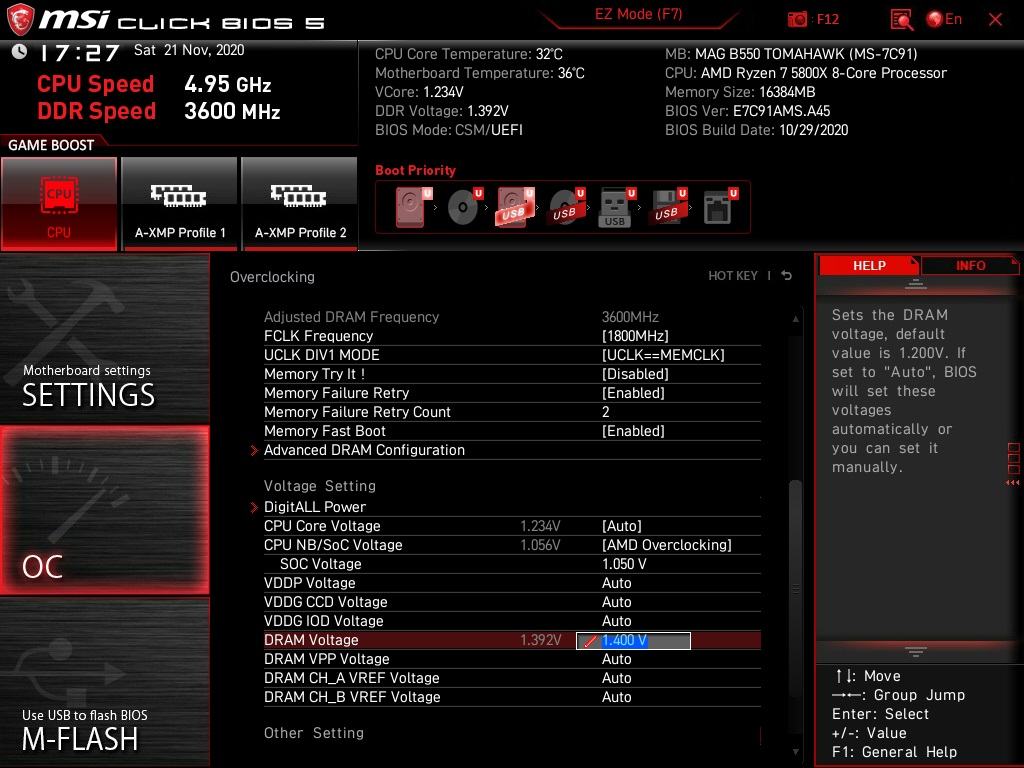Click the USB key boot priority icon

pyautogui.click(x=617, y=208)
